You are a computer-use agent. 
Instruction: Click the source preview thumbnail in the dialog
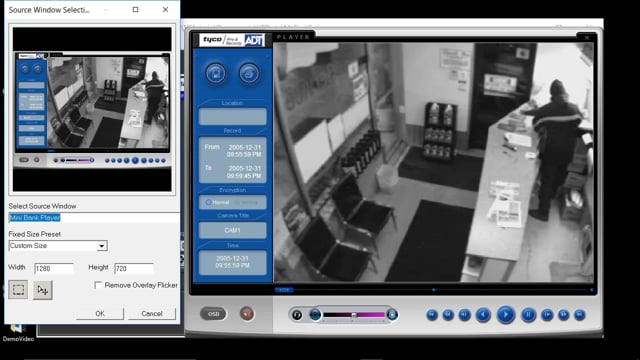coord(92,109)
